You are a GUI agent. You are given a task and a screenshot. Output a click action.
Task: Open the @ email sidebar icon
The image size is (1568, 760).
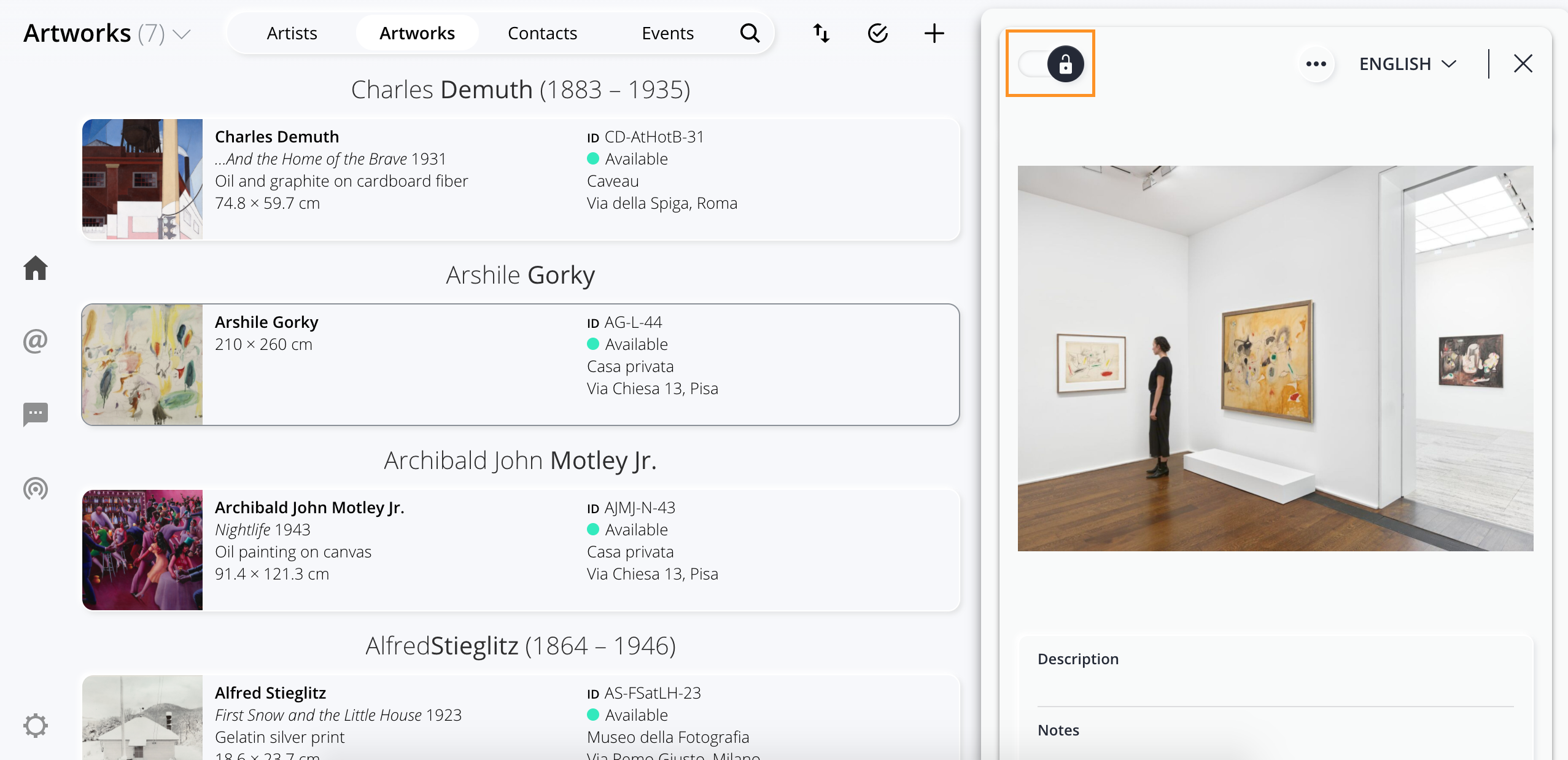(x=36, y=341)
